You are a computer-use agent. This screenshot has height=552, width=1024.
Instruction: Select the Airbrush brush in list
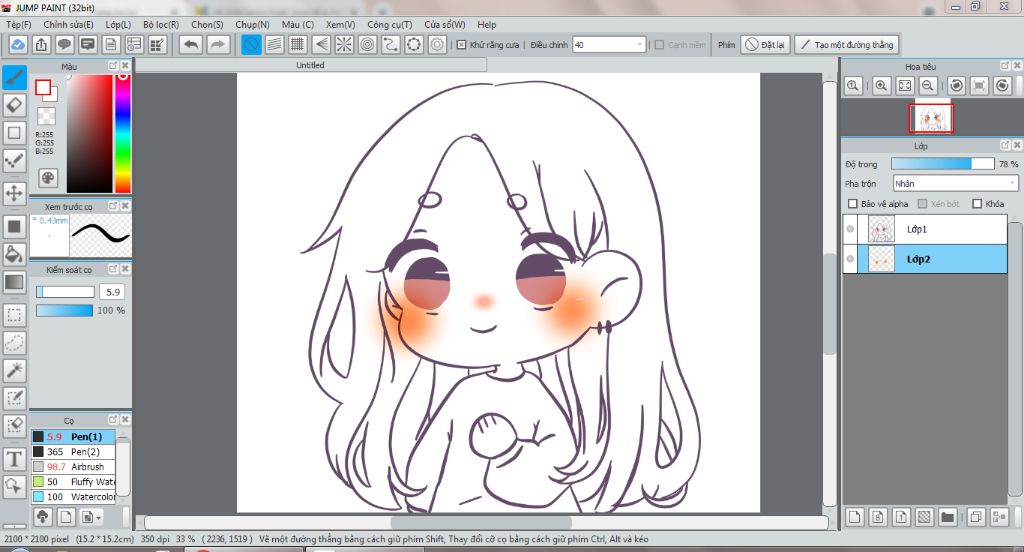click(74, 466)
